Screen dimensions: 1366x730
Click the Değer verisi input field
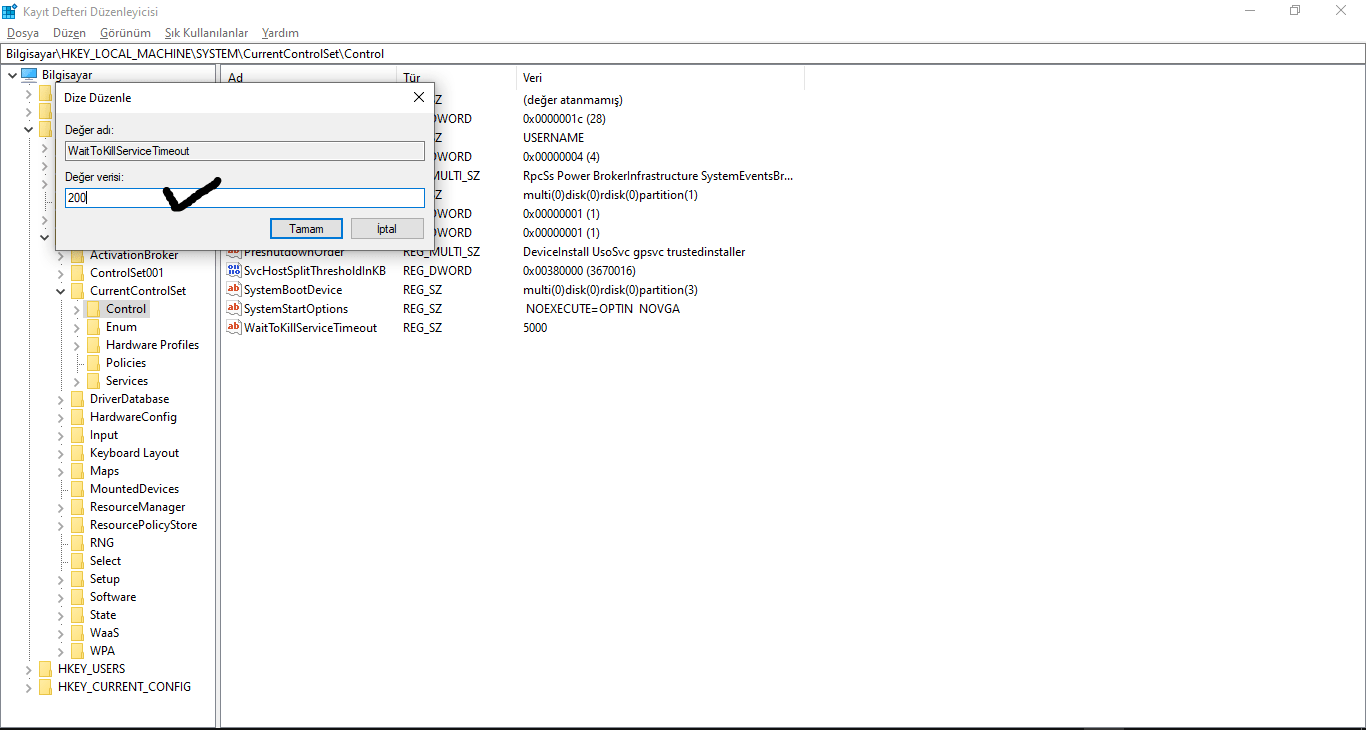coord(245,198)
